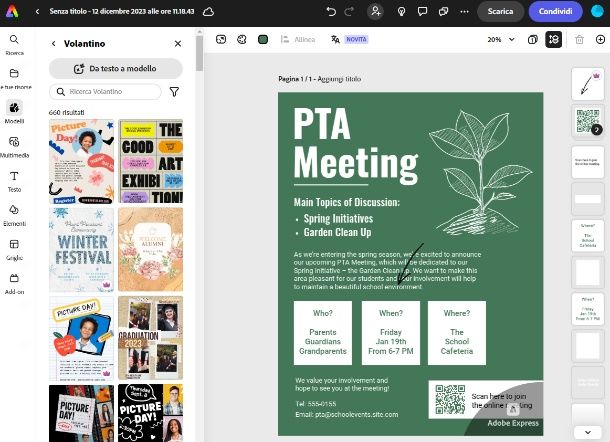
Task: Click the present/share screens icon in top bar
Action: click(443, 12)
